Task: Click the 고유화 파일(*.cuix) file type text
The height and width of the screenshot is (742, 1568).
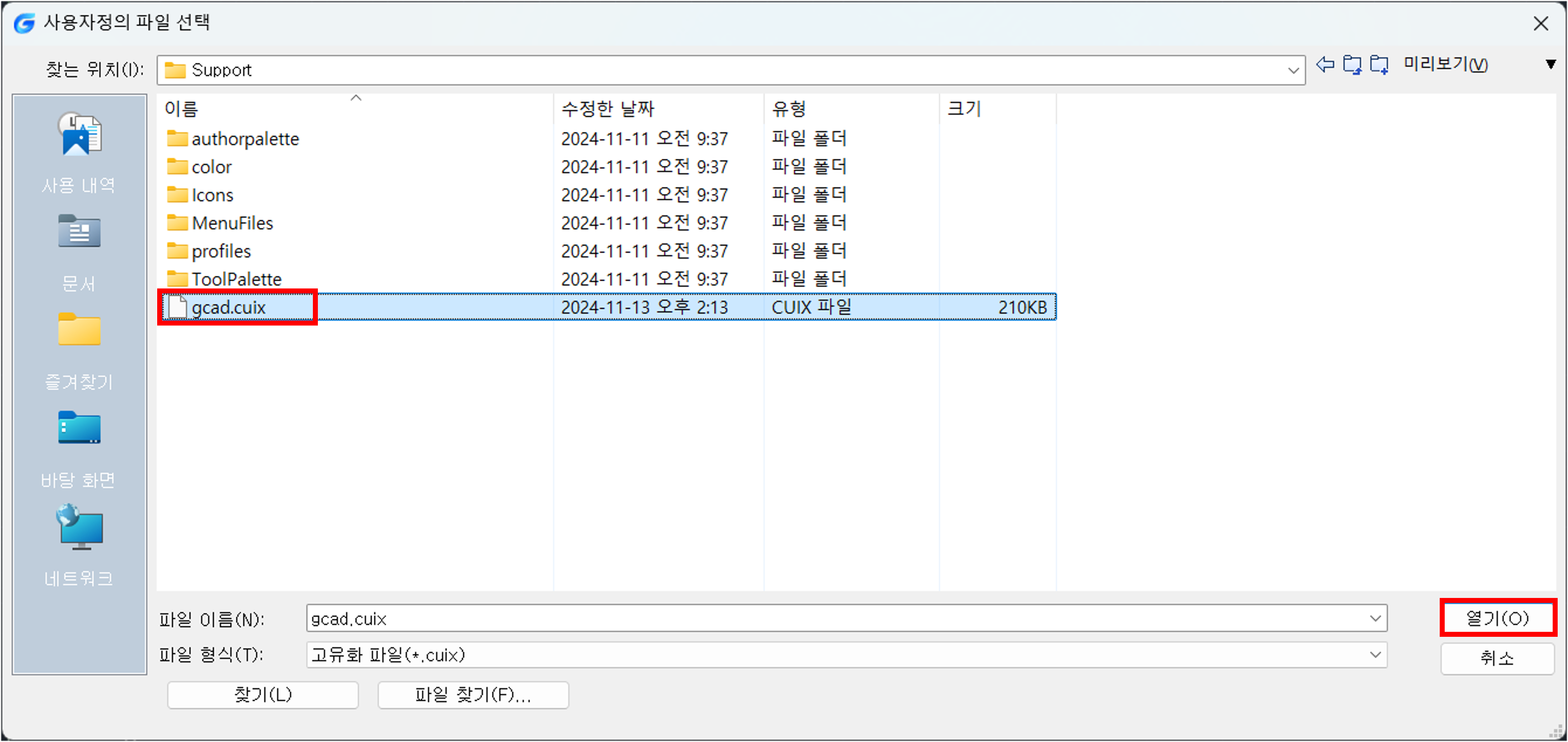Action: pos(388,655)
